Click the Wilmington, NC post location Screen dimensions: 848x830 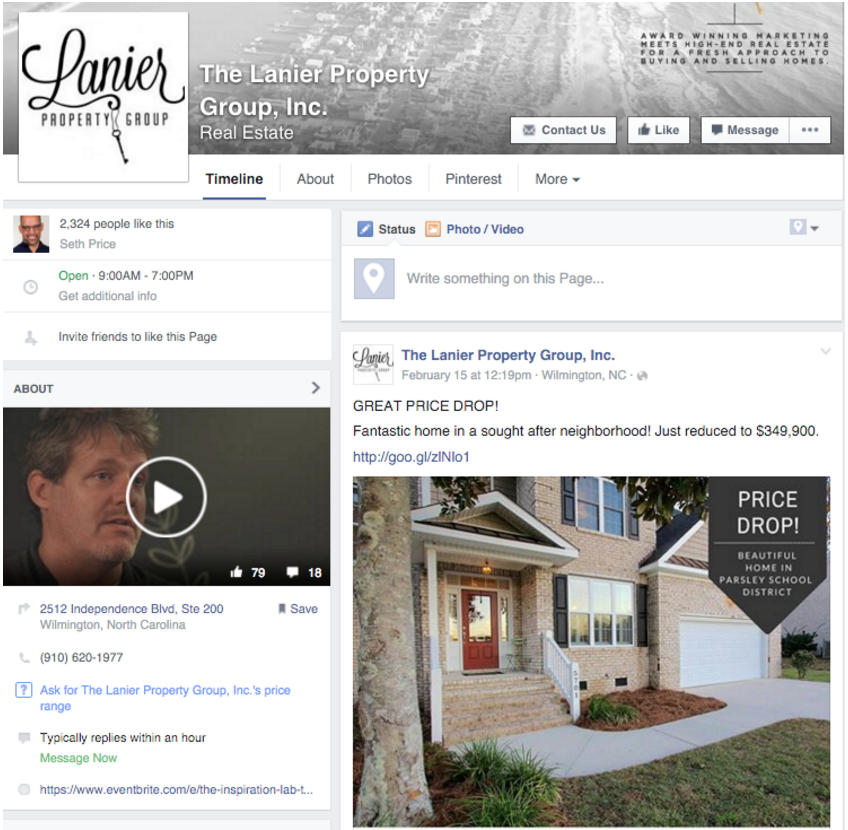[584, 375]
